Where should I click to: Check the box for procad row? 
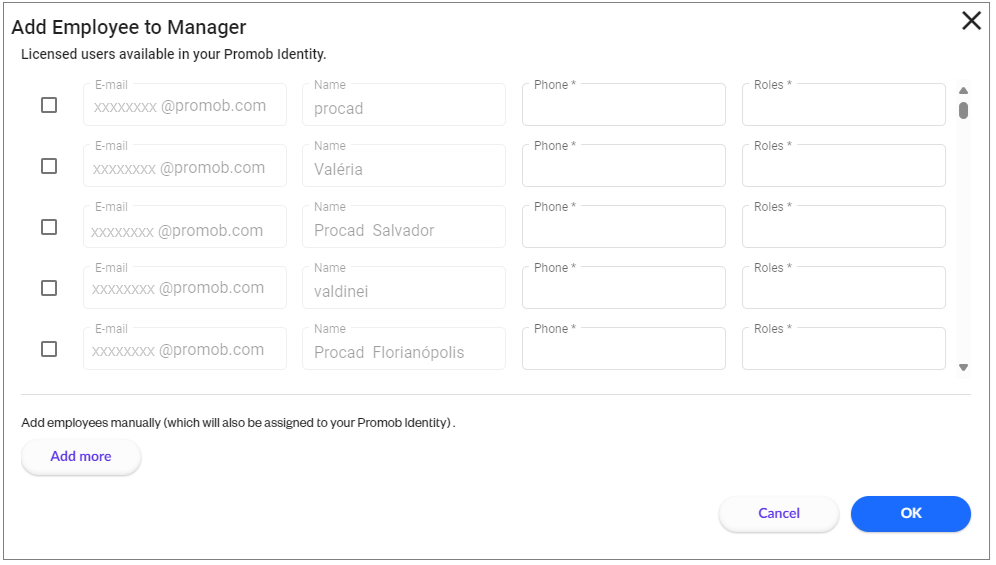point(49,105)
